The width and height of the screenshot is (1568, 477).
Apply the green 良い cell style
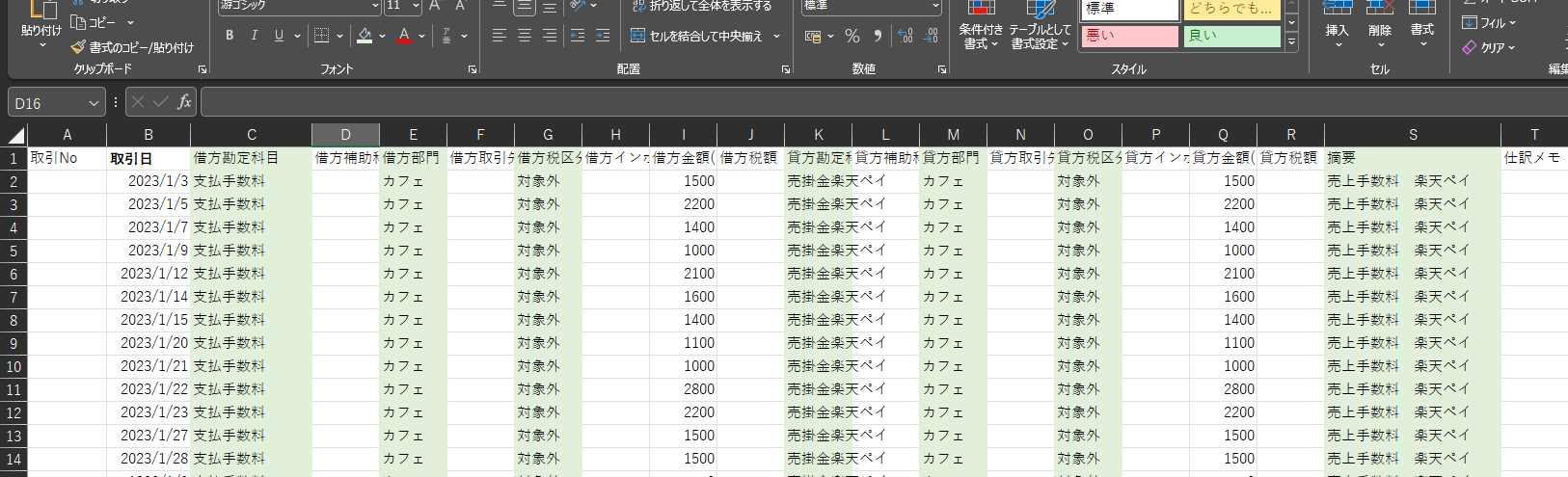coord(1231,37)
